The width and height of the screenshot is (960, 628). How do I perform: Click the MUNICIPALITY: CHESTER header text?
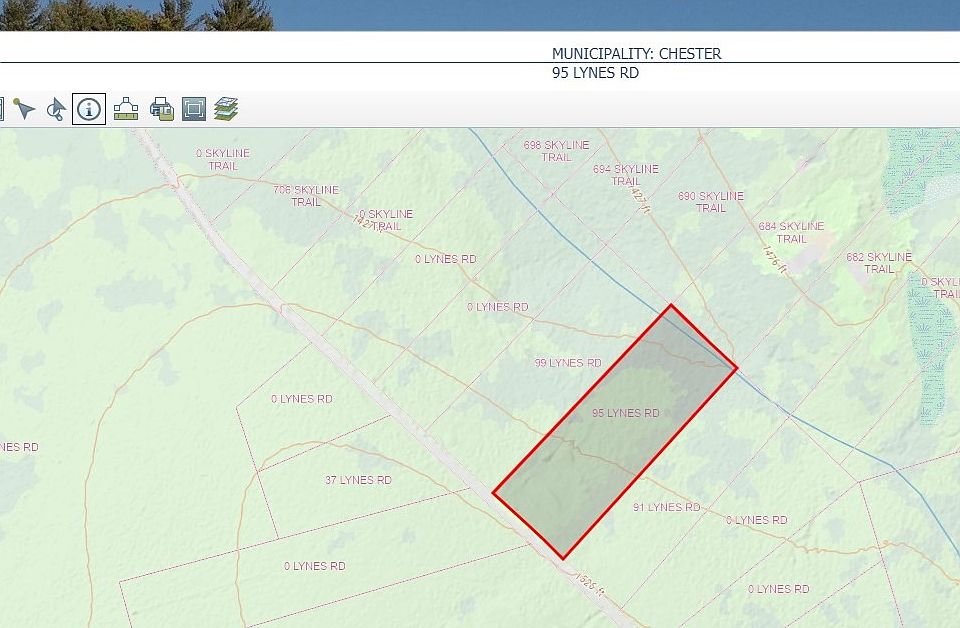coord(637,54)
